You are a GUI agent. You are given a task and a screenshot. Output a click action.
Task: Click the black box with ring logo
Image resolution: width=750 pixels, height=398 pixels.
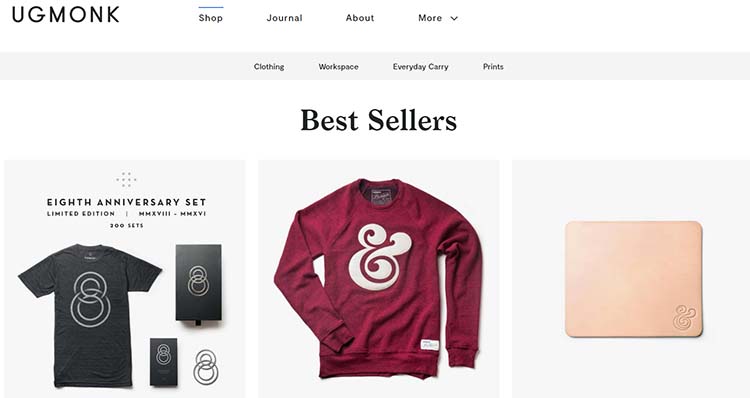coord(199,283)
